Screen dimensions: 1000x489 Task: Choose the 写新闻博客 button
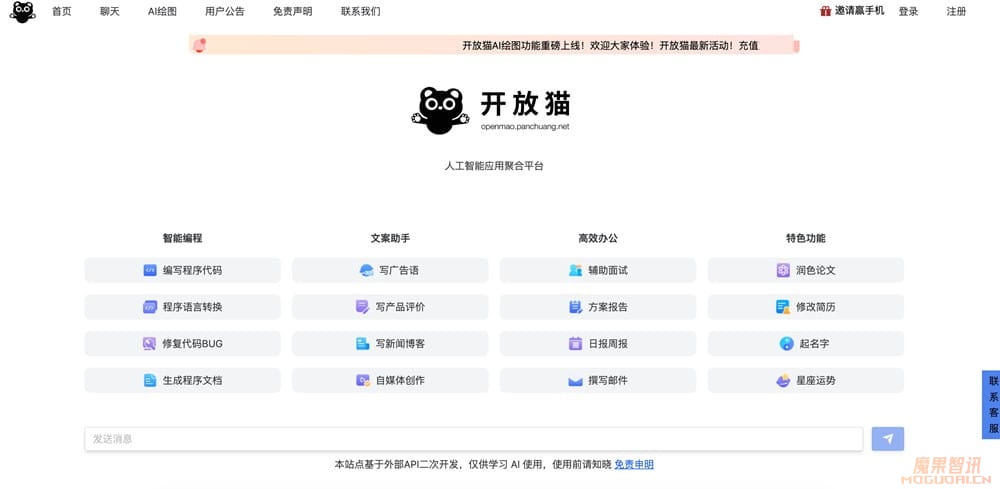(x=390, y=344)
